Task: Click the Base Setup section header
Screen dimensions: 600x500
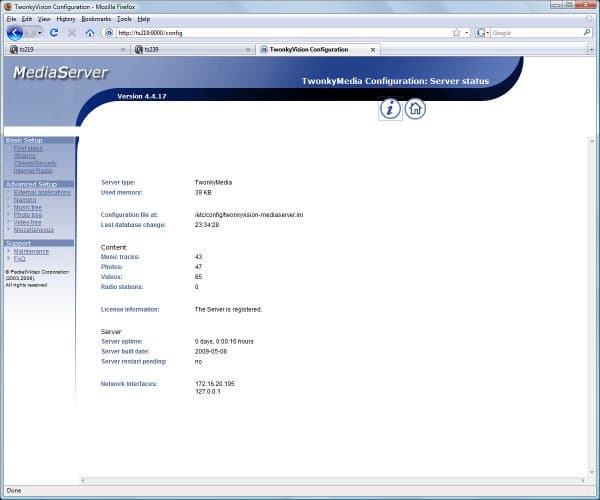Action: tap(39, 140)
